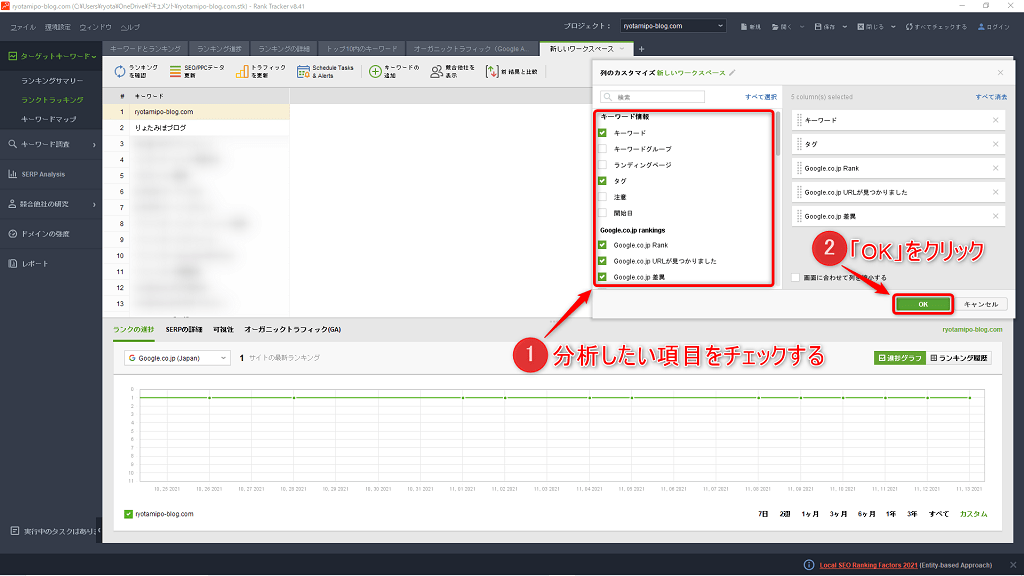1024x576 pixels.
Task: Open Schedule Tasks & Alerts calendar icon
Action: click(x=304, y=72)
